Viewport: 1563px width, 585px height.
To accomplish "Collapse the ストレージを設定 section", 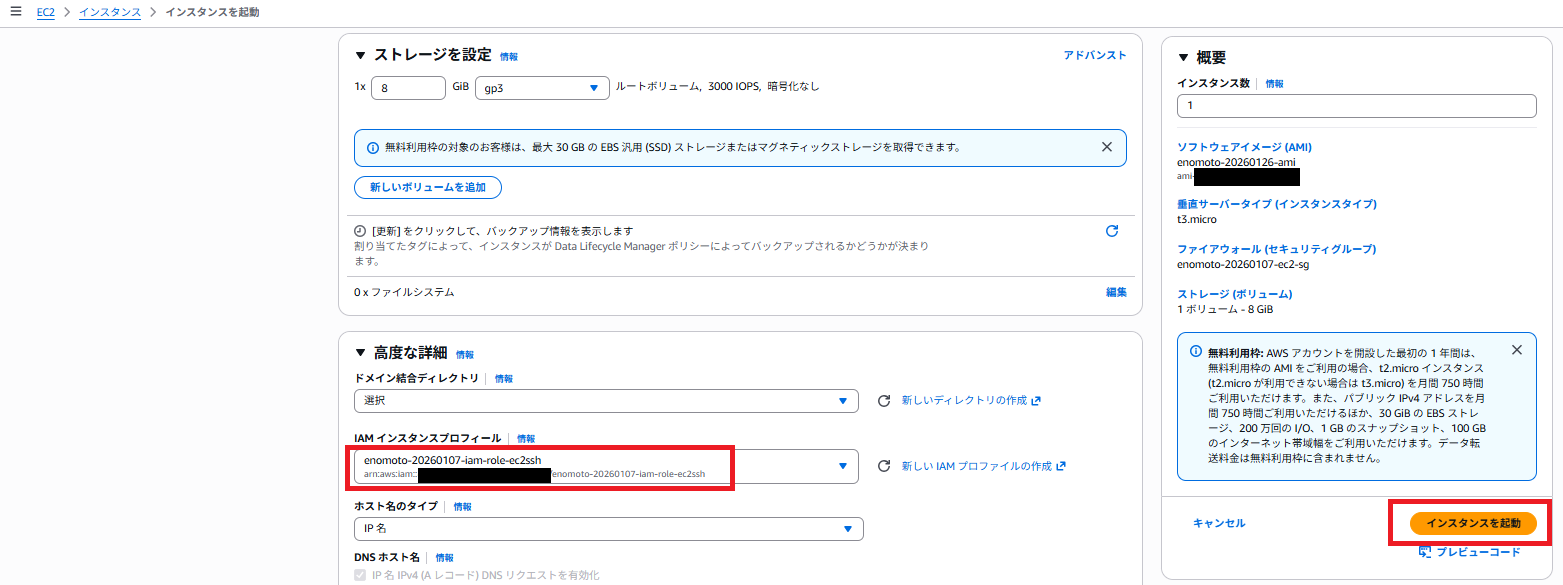I will click(x=361, y=56).
